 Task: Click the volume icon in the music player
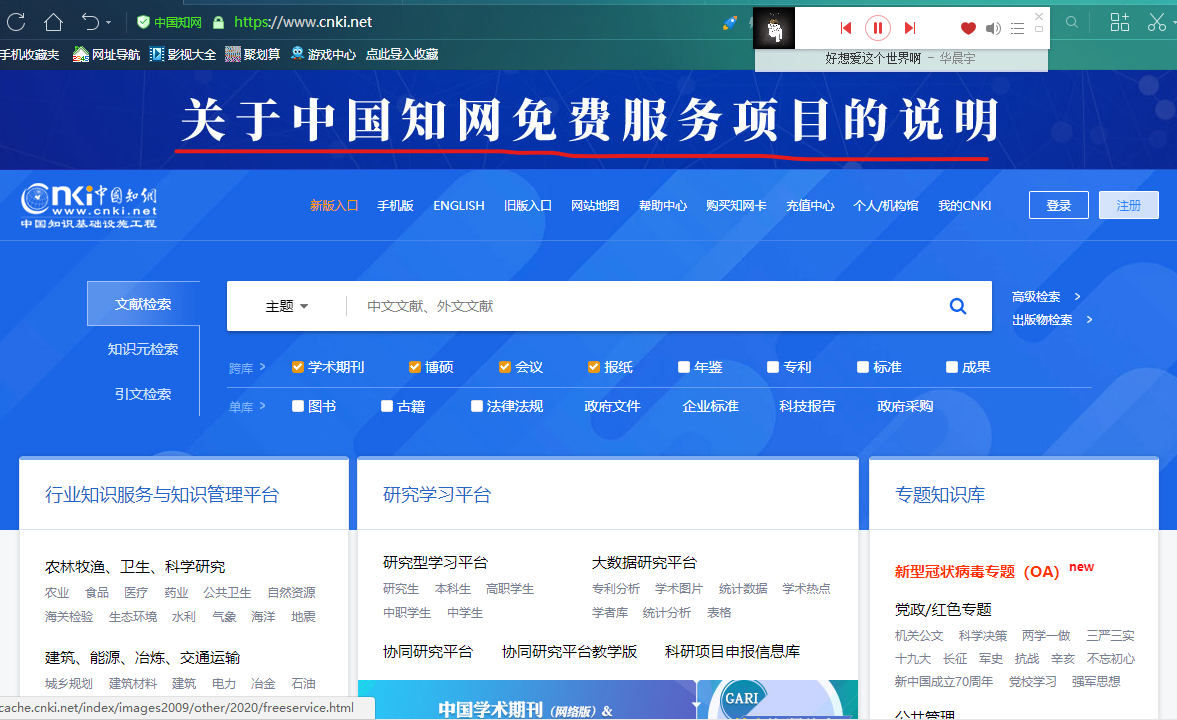point(993,28)
